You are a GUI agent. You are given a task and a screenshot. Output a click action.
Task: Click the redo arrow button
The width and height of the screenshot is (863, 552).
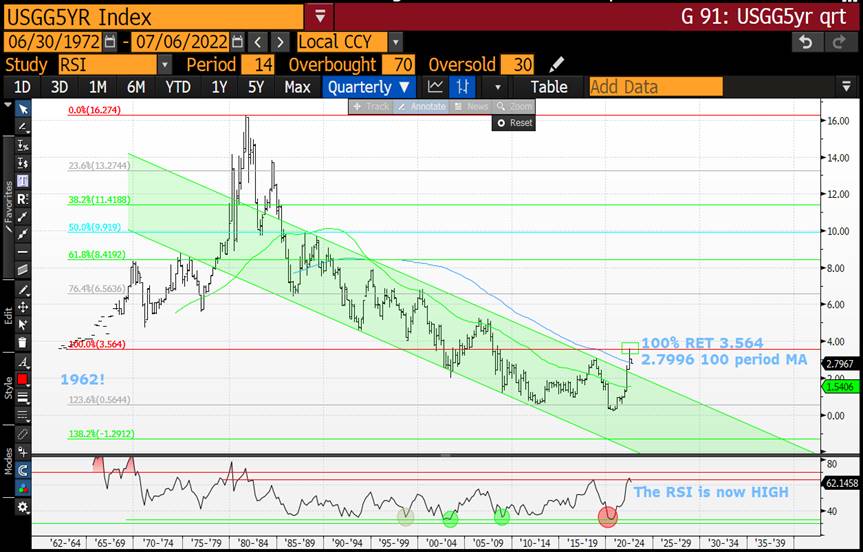coord(838,42)
